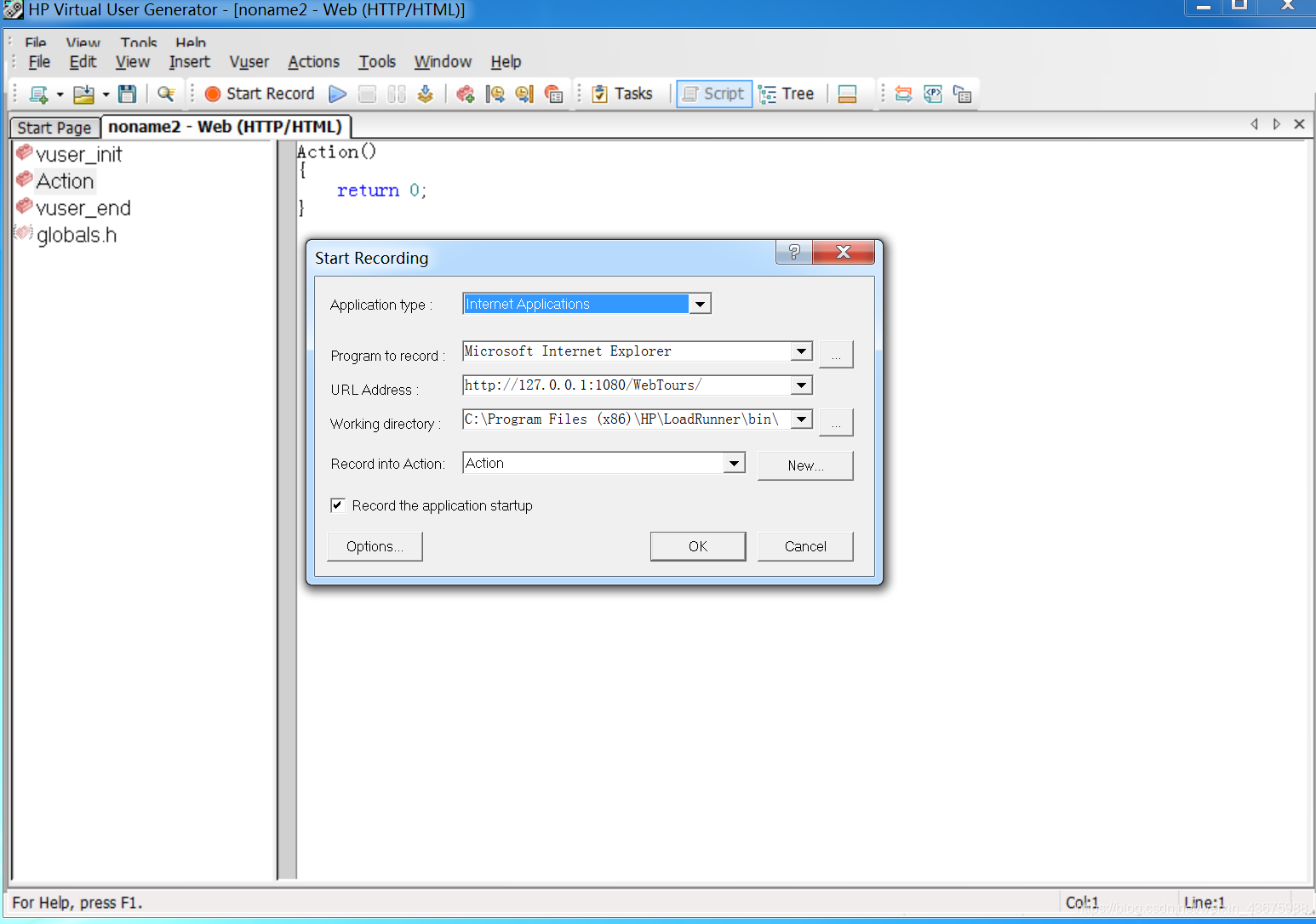The width and height of the screenshot is (1316, 924).
Task: Click the URL Address input field
Action: tap(627, 385)
